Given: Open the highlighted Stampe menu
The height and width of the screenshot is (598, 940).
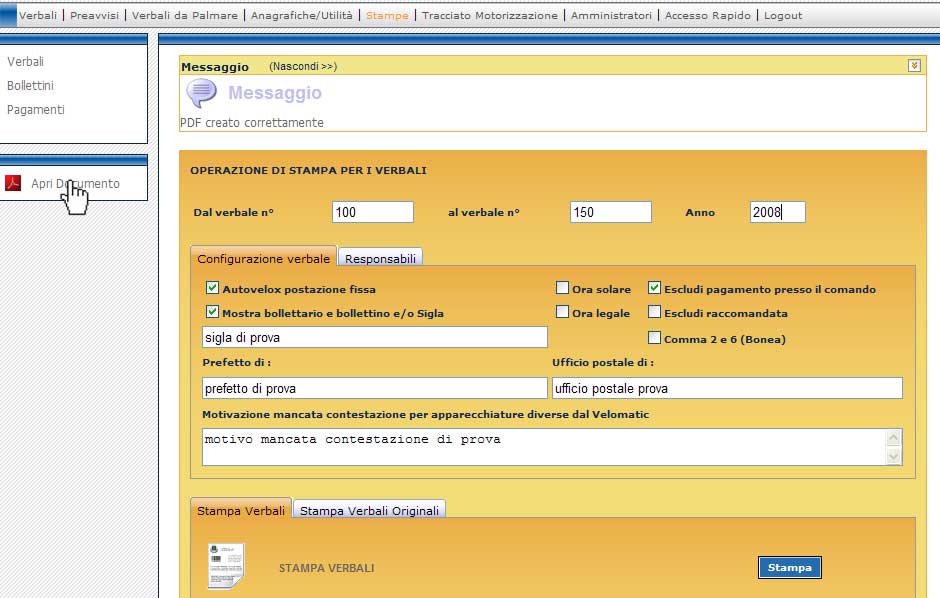Looking at the screenshot, I should (x=387, y=16).
